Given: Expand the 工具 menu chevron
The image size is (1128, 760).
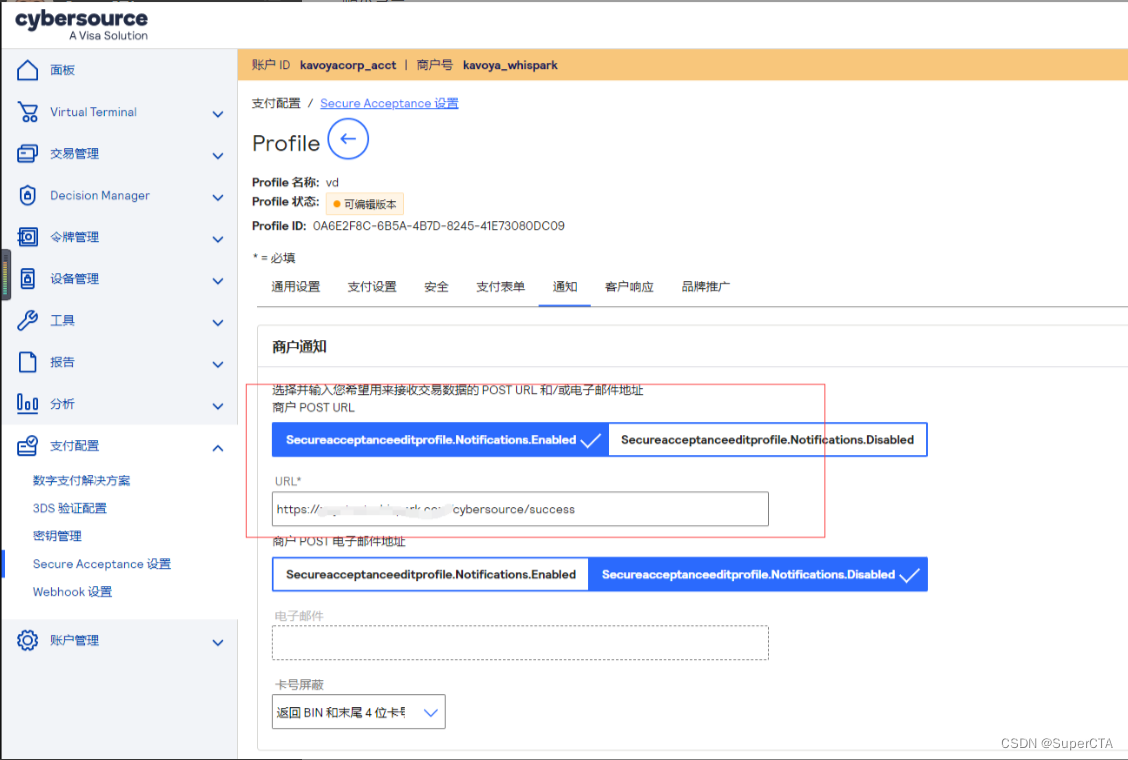Looking at the screenshot, I should click(x=218, y=322).
